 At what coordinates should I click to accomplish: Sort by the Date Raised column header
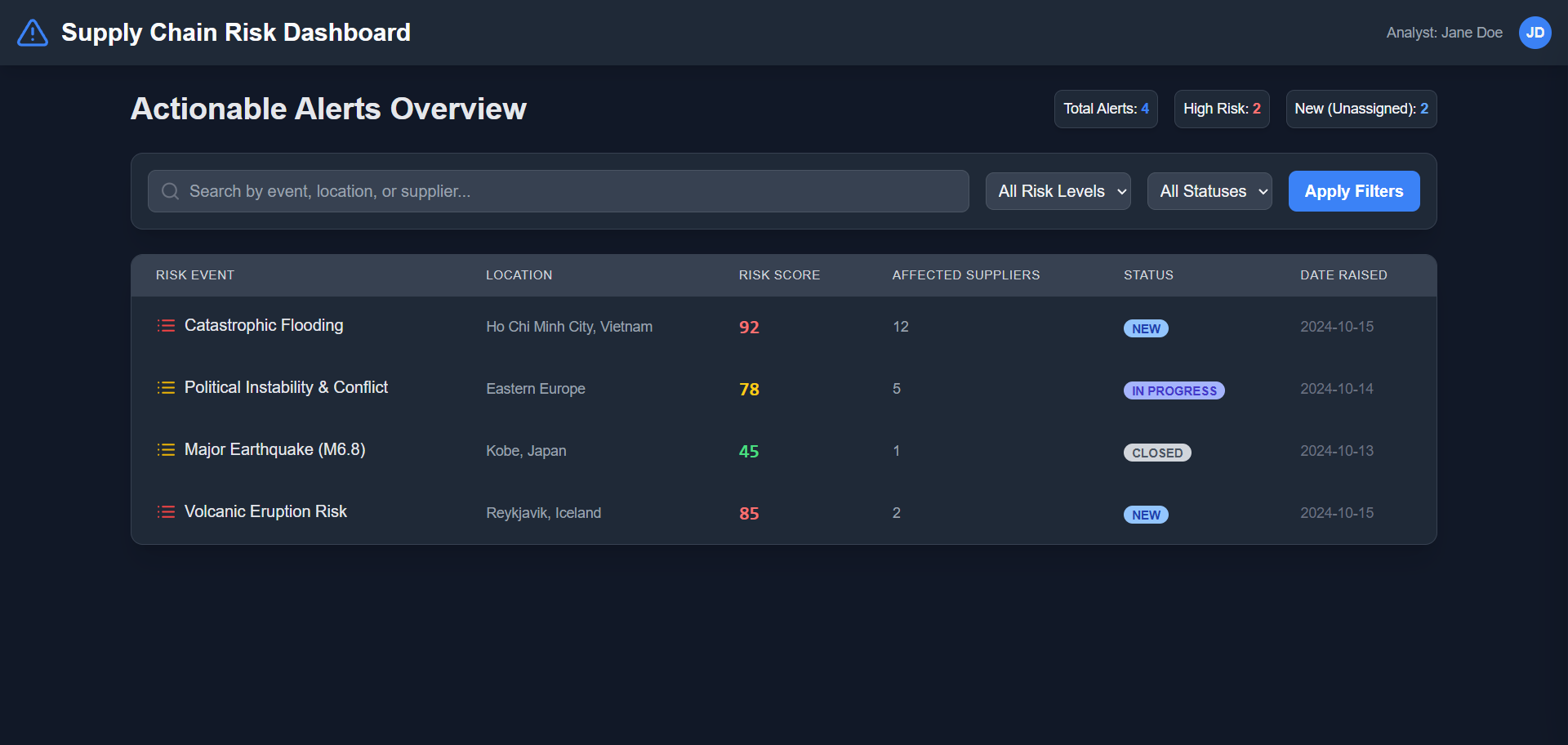[x=1343, y=275]
